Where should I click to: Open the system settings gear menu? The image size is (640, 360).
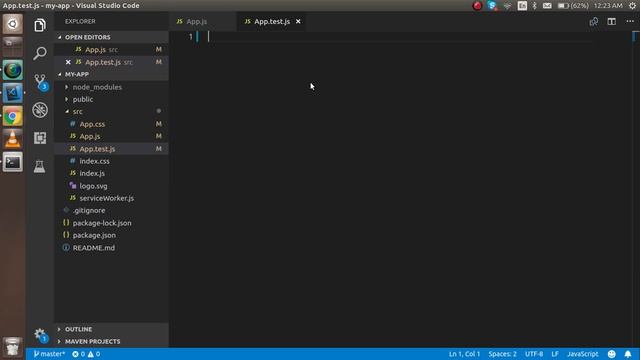(x=632, y=5)
